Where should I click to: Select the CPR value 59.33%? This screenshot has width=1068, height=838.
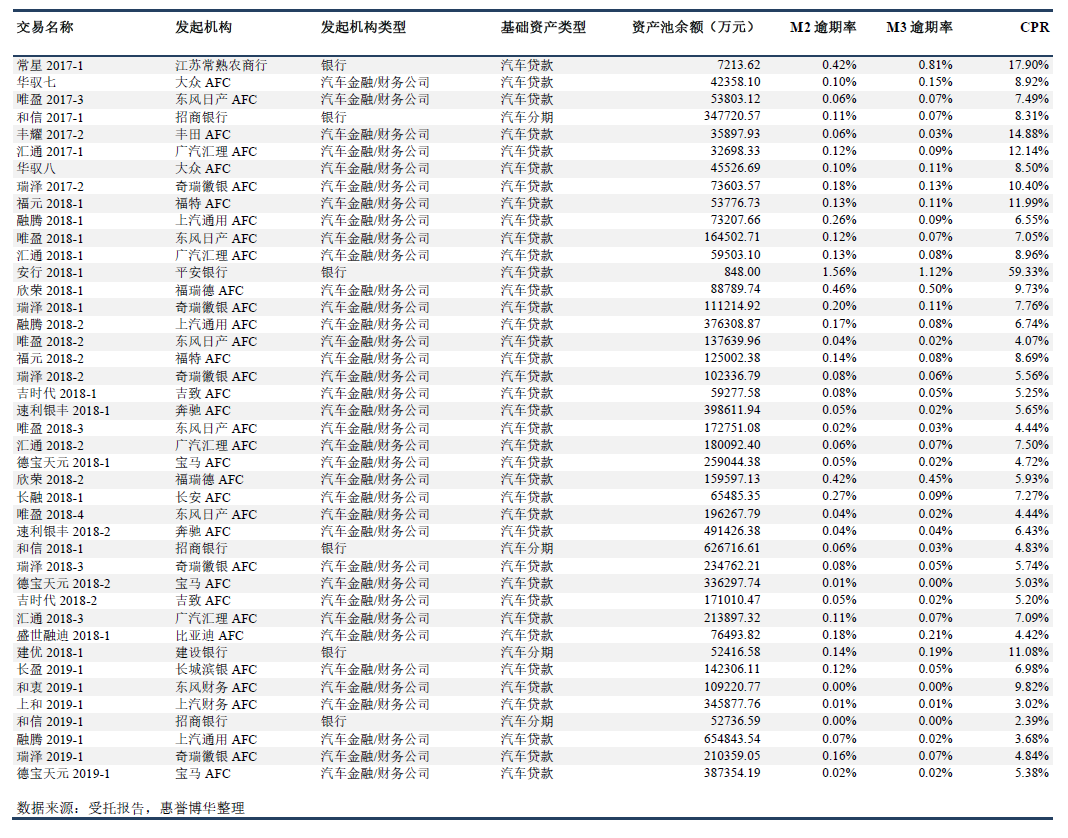pos(1028,272)
